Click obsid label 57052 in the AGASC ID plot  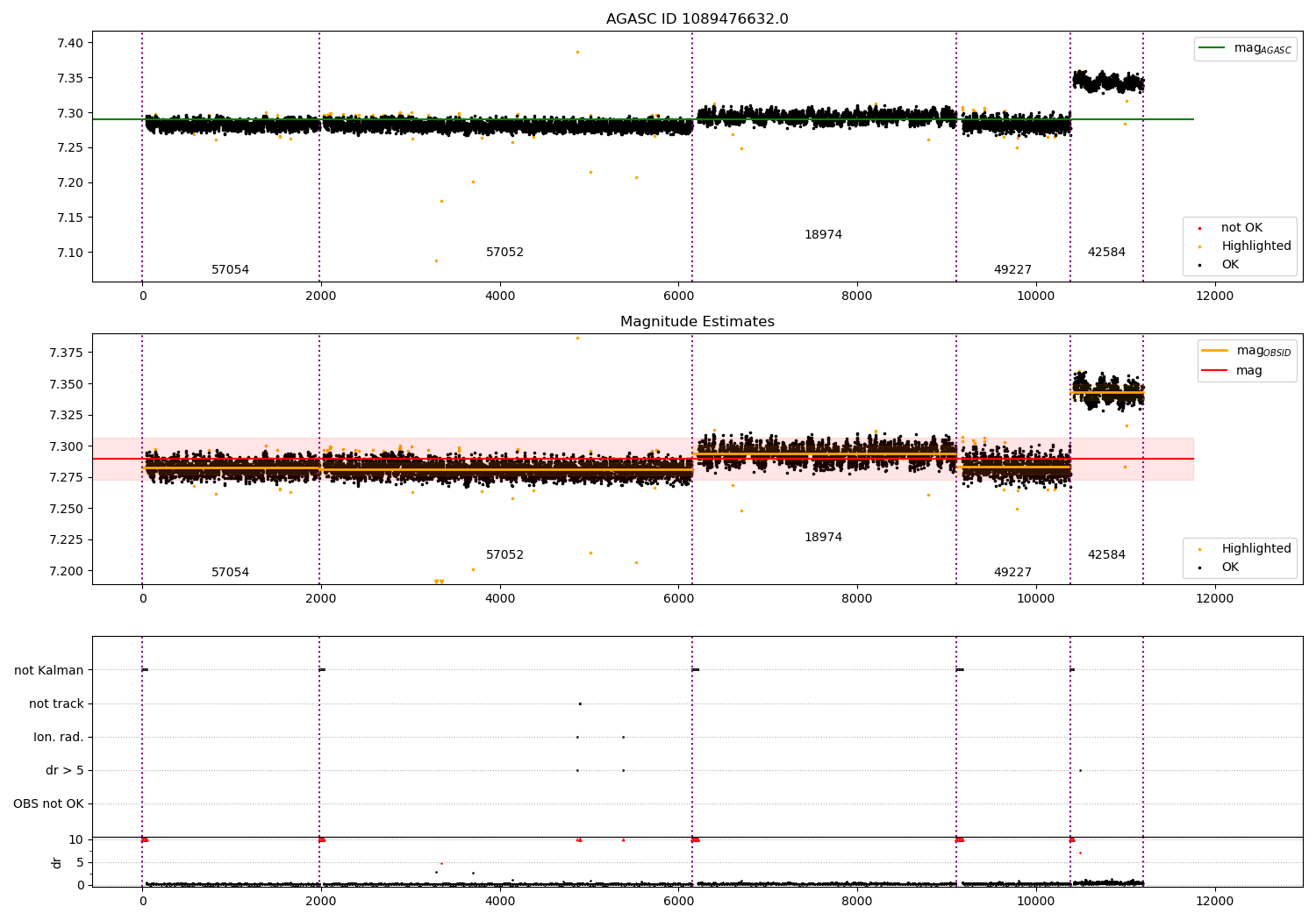504,252
